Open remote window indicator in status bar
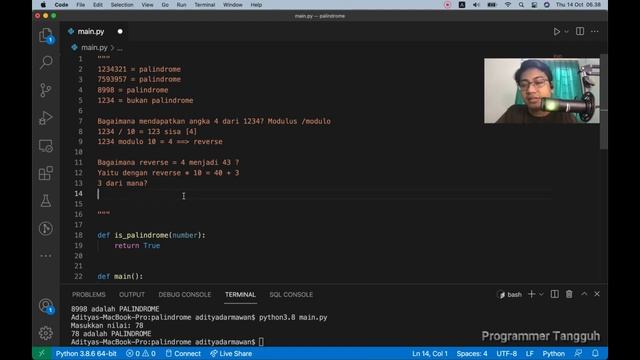 (42, 353)
